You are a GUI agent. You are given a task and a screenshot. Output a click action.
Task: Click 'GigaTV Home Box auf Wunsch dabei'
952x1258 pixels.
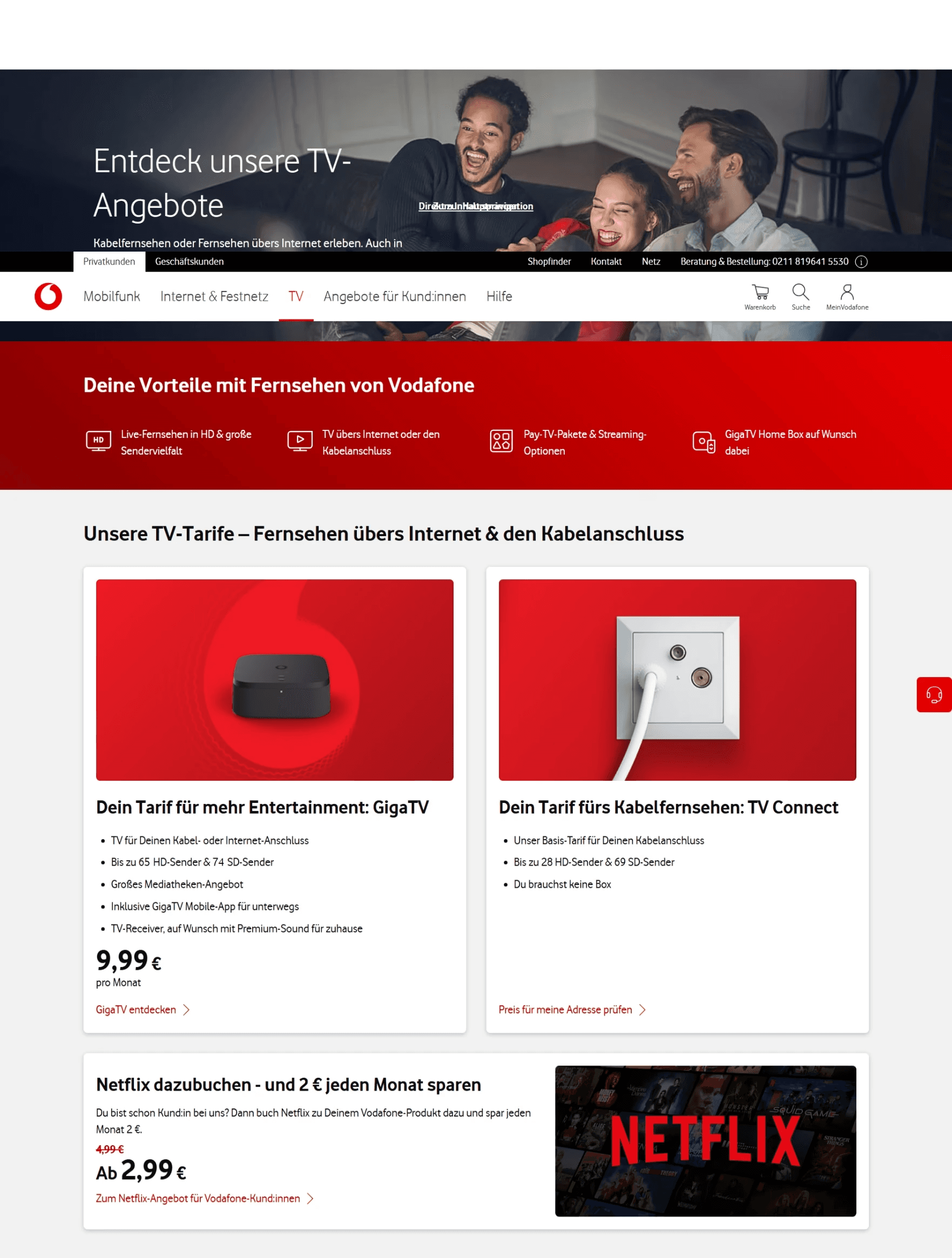tap(790, 443)
